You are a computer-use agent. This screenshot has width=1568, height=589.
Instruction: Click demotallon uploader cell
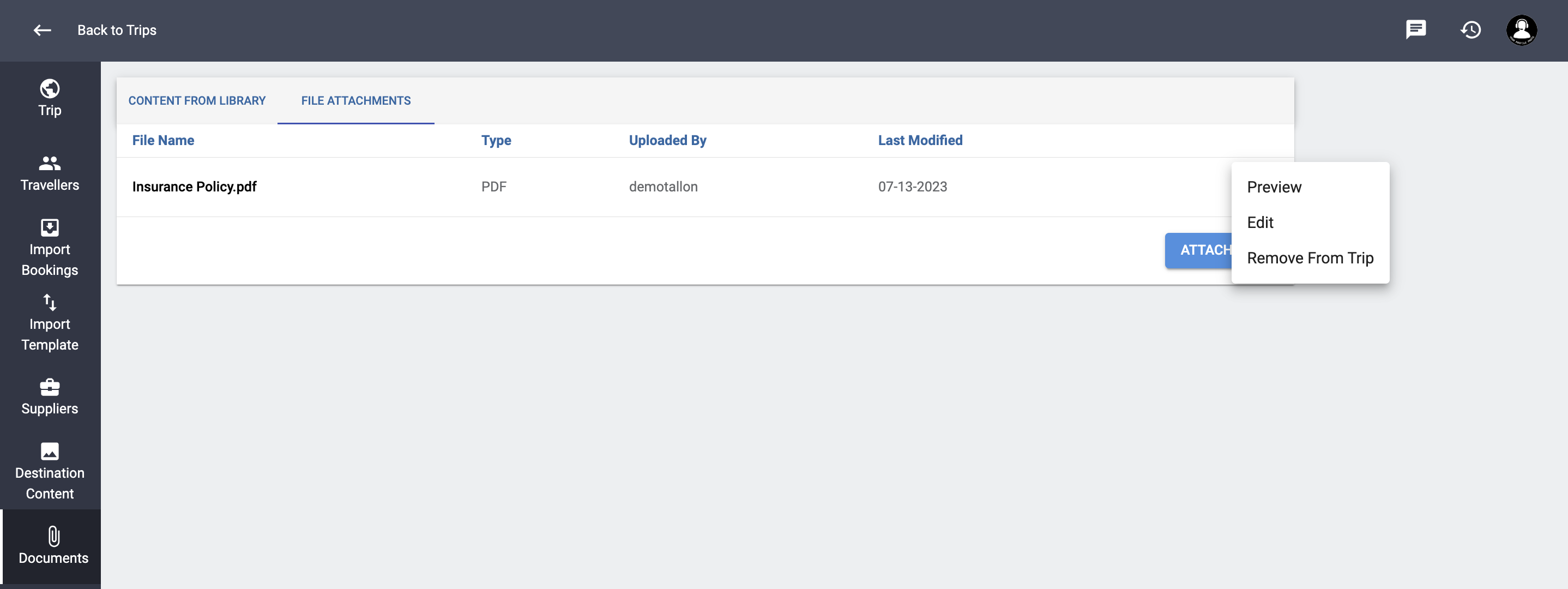663,187
